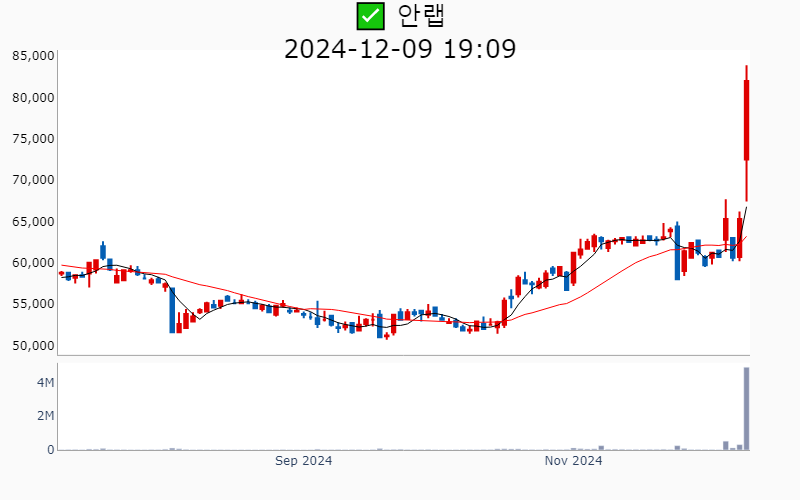Click the 65,000 price axis label
This screenshot has height=500, width=800.
point(33,222)
